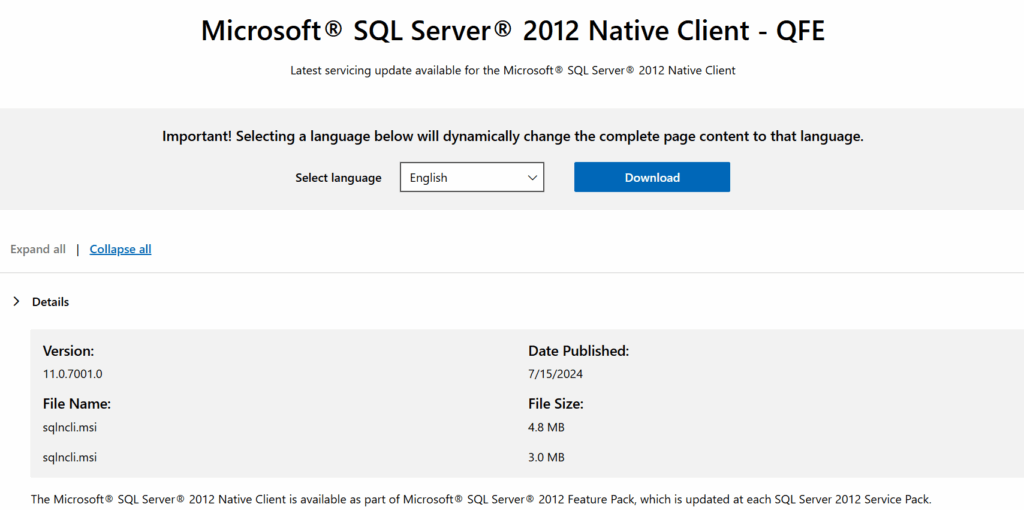Click the date published 7/15/2024

click(x=555, y=374)
